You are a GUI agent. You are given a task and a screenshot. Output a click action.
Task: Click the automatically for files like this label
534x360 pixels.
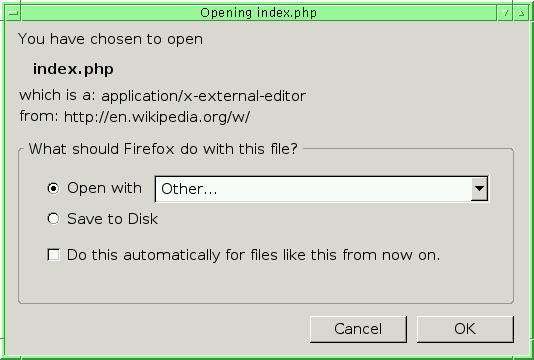(x=253, y=255)
